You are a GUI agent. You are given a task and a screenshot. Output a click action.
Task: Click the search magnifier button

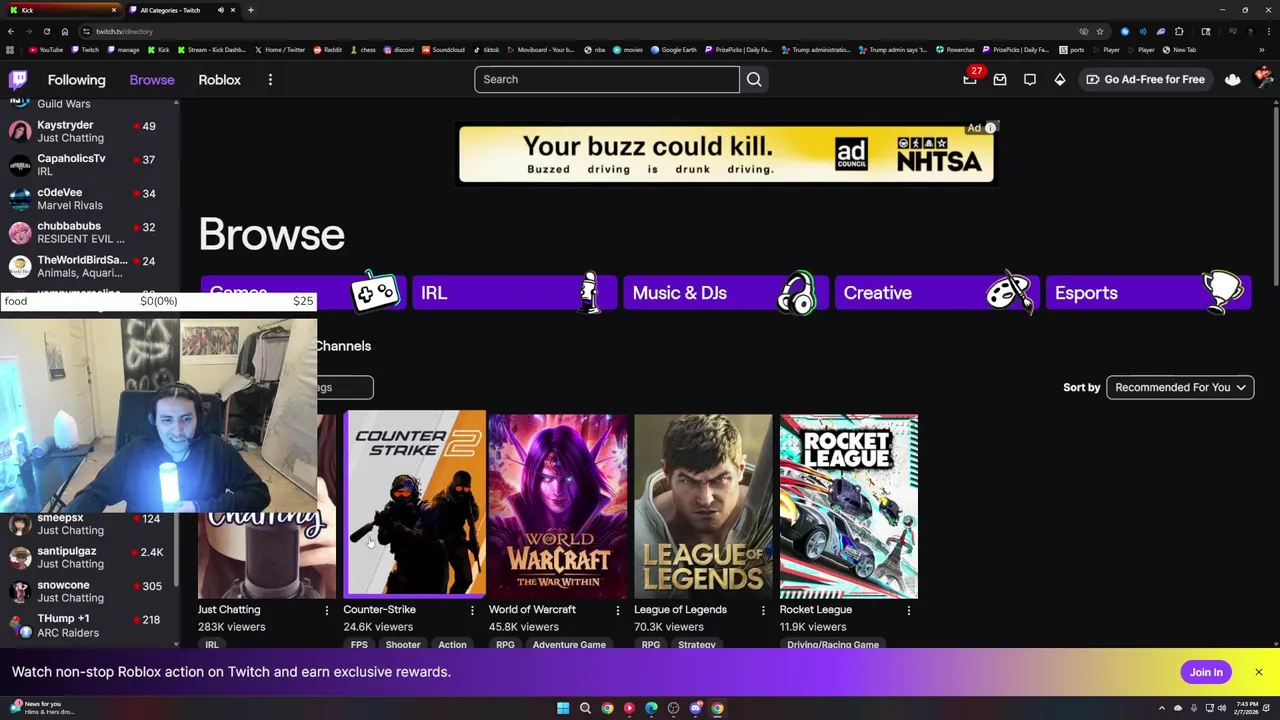[754, 79]
